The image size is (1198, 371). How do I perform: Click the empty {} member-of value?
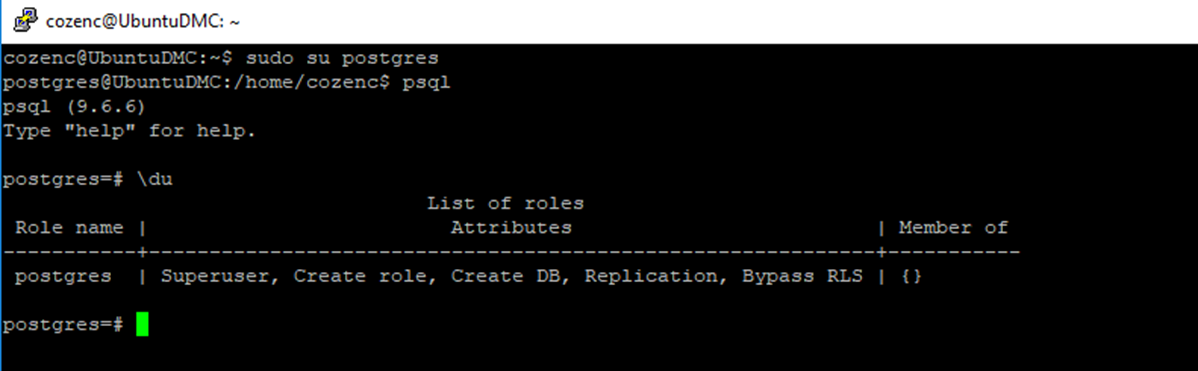911,276
